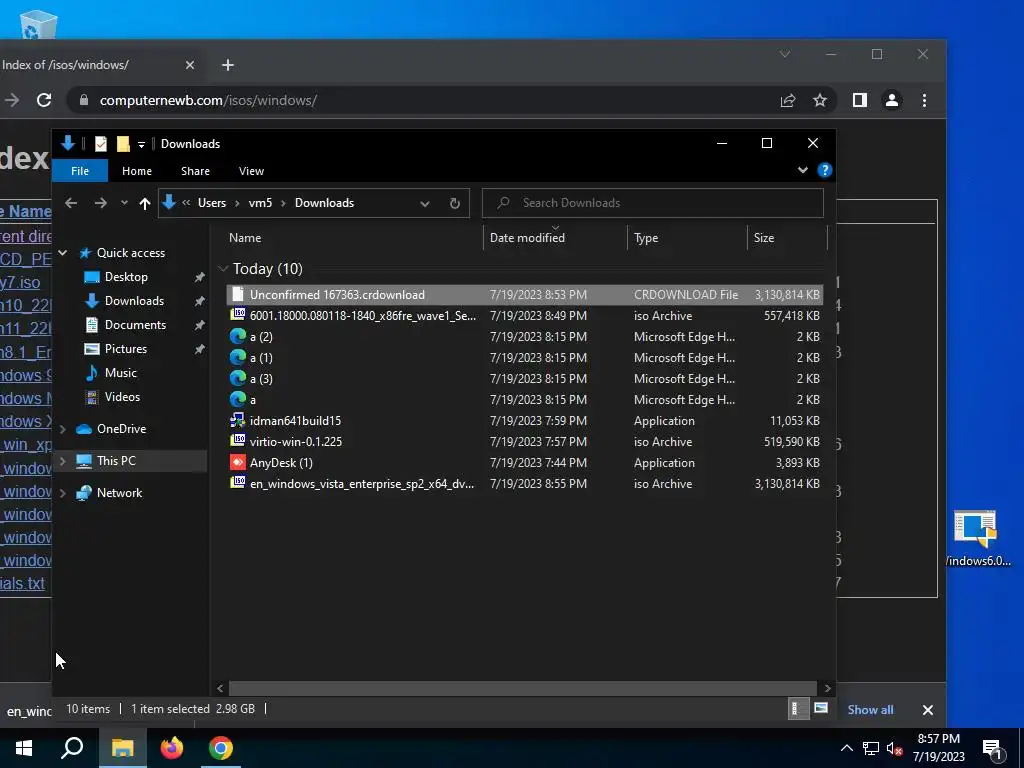The width and height of the screenshot is (1024, 768).
Task: Click the Search Downloads field
Action: (652, 203)
